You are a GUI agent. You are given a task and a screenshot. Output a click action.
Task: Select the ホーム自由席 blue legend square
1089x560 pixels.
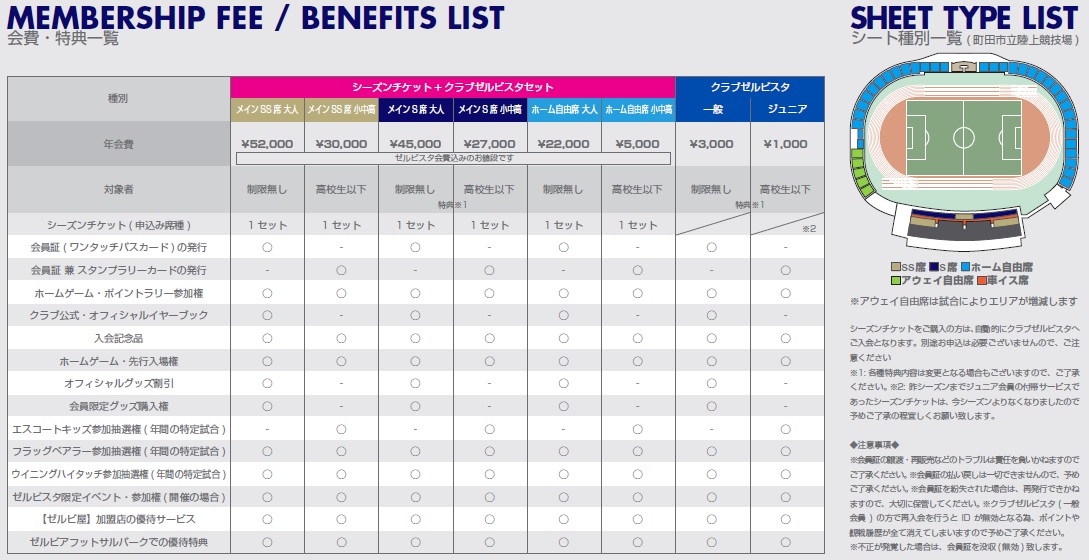(964, 268)
